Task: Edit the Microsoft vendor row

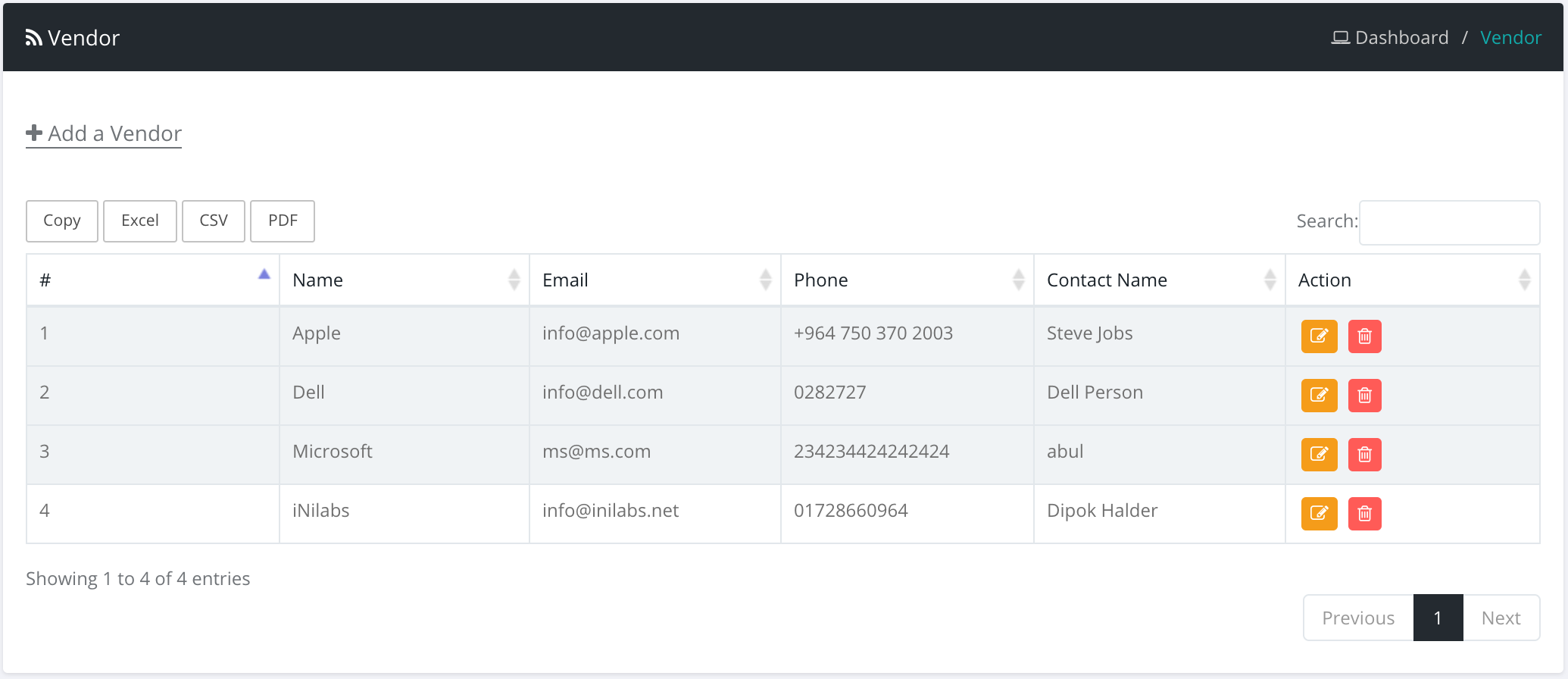Action: tap(1319, 455)
